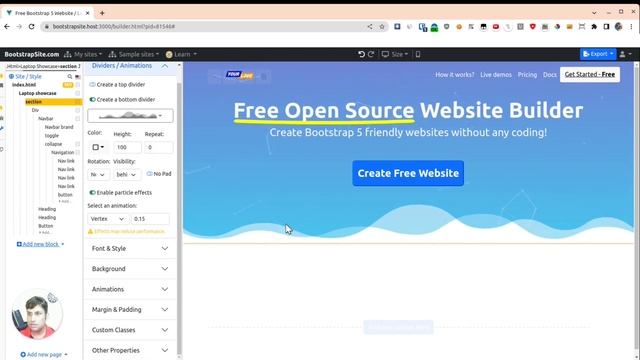640x360 pixels.
Task: Open the Rotation dropdown
Action: coord(98,174)
